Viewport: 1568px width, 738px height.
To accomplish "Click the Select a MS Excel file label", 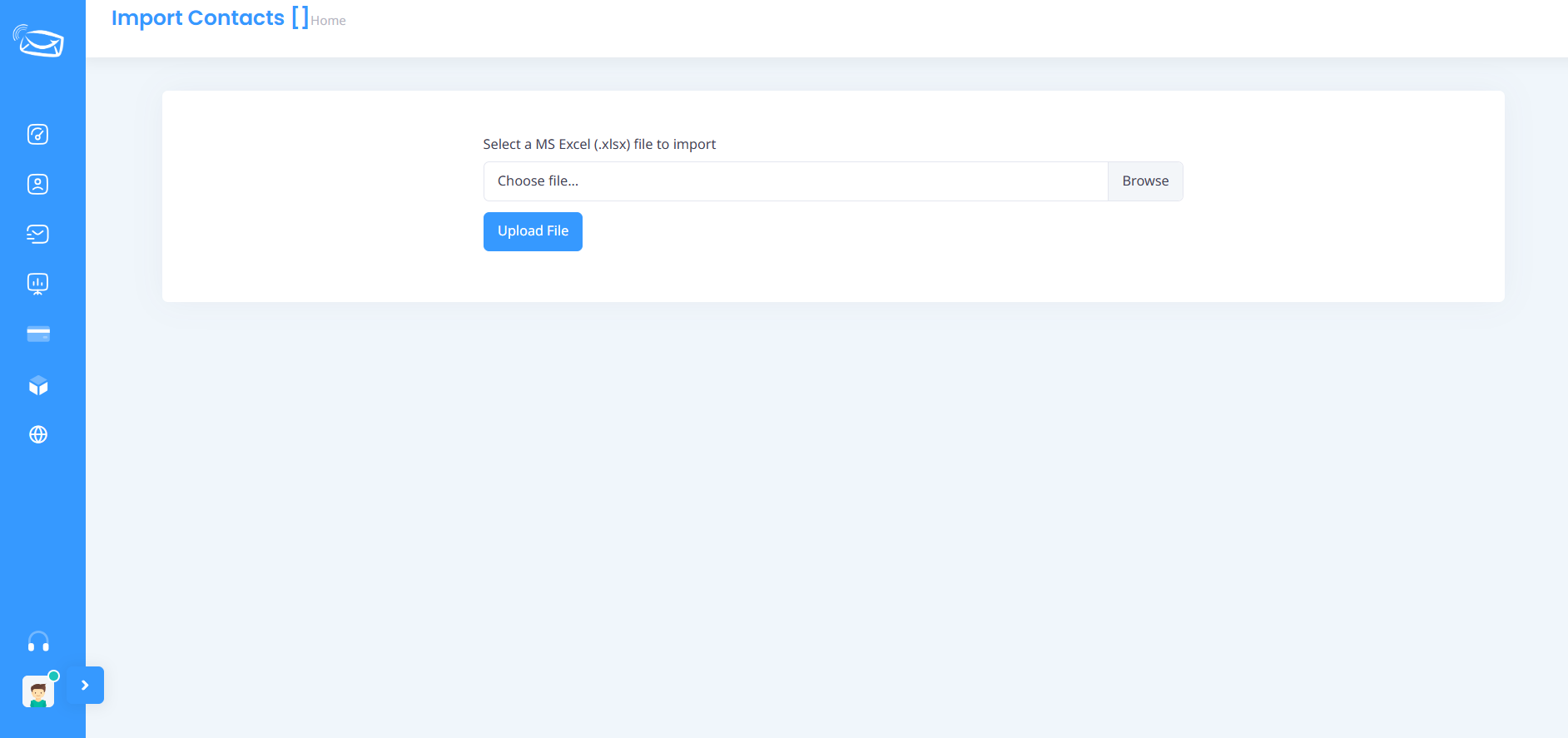I will click(x=599, y=144).
